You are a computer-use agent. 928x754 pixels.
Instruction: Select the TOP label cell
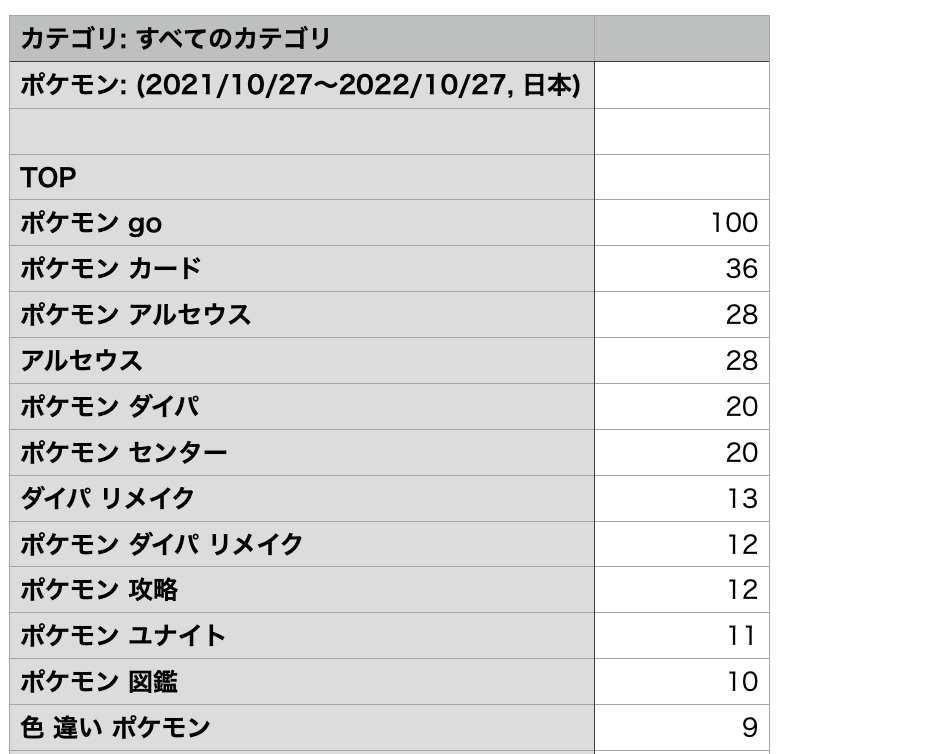(x=300, y=177)
